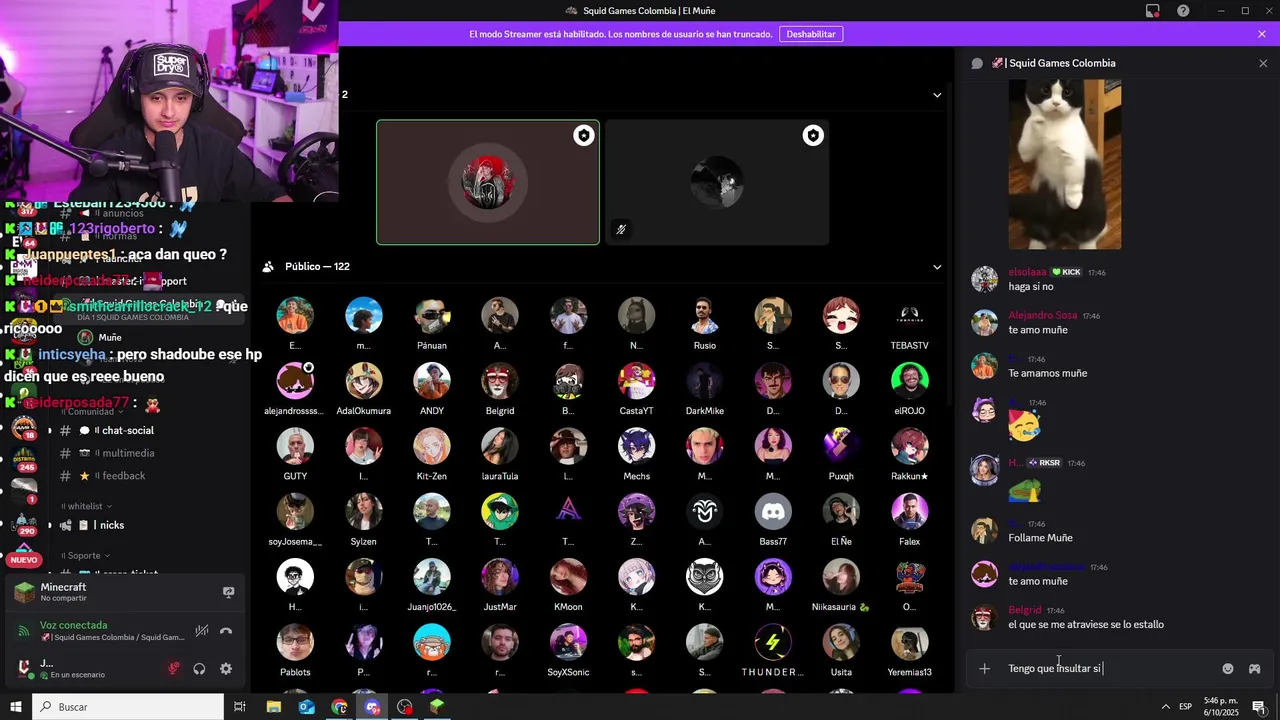
Task: Collapse the Comunidad category
Action: point(92,411)
